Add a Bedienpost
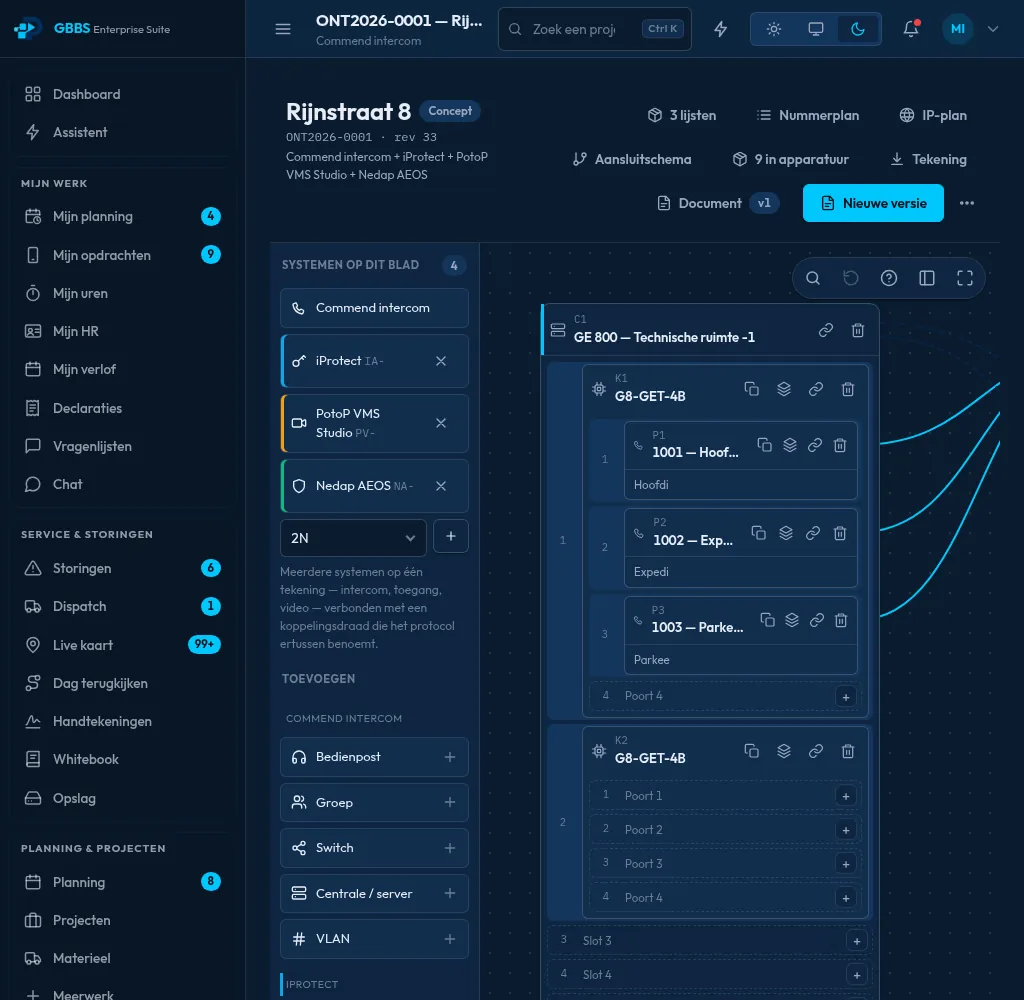The image size is (1024, 1000). click(x=374, y=757)
